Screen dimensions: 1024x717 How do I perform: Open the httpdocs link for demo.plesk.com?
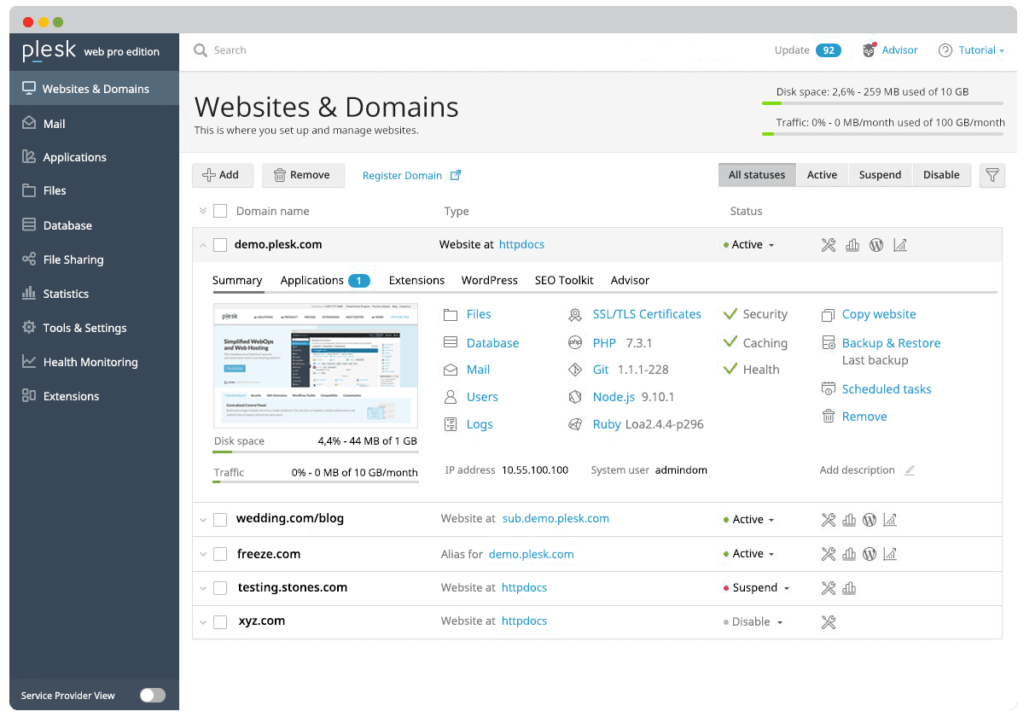point(522,244)
